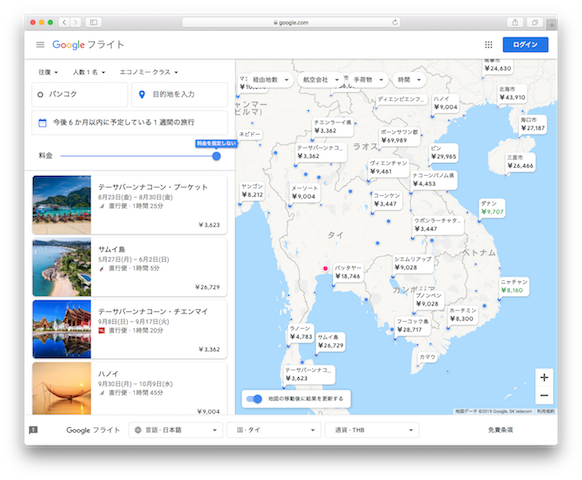Open the Phuket beach thumbnail
The height and width of the screenshot is (480, 582).
[62, 205]
